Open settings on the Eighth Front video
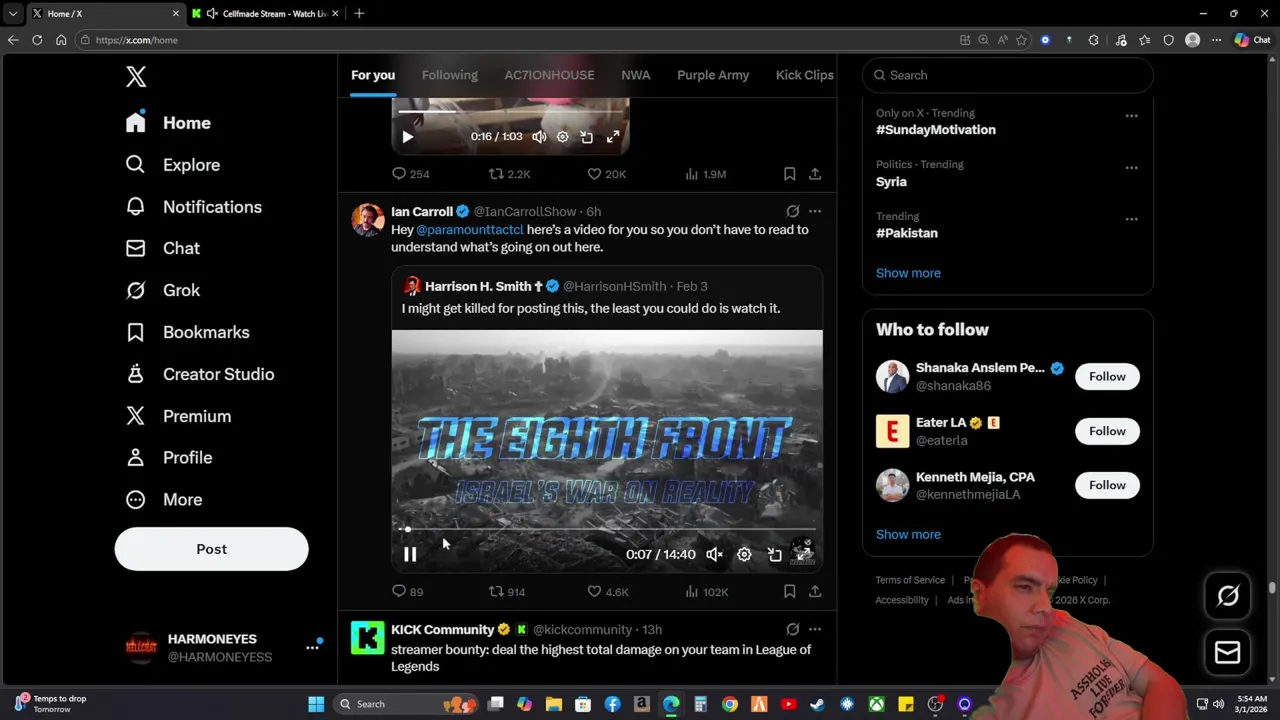Screen dimensions: 1280x720 click(x=744, y=555)
